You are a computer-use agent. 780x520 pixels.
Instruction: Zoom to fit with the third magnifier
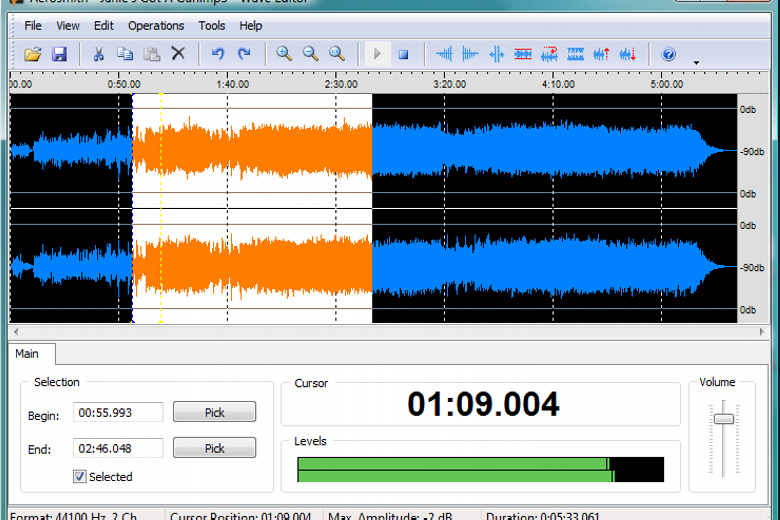coord(337,54)
